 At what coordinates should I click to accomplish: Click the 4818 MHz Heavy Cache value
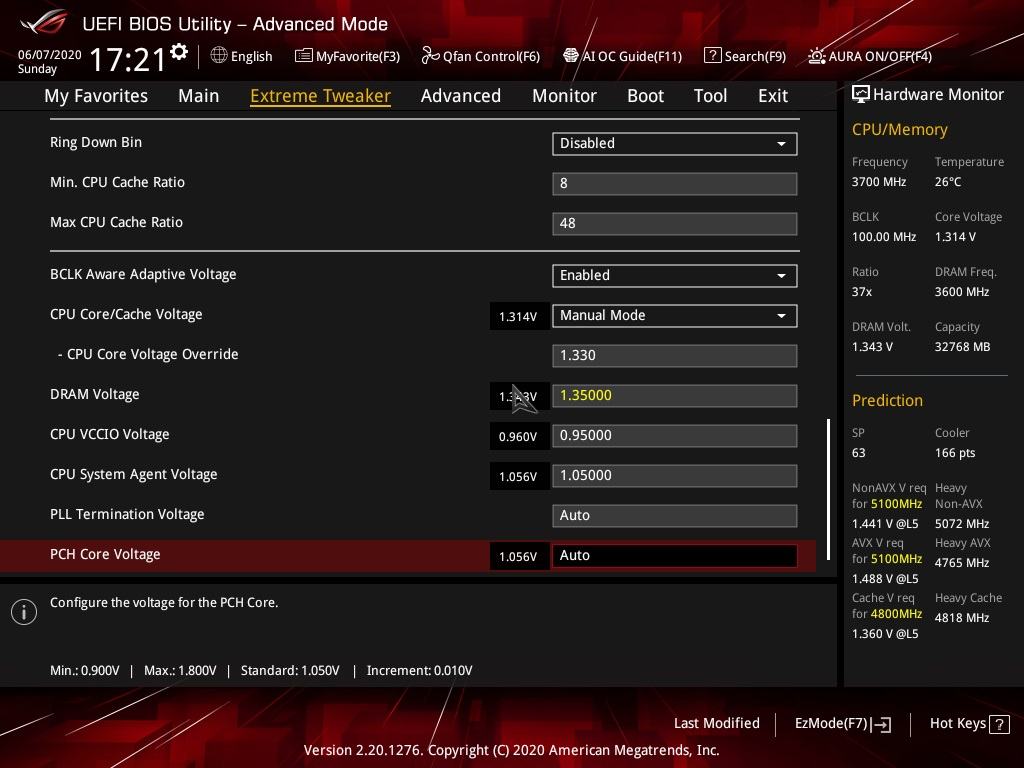pos(962,618)
